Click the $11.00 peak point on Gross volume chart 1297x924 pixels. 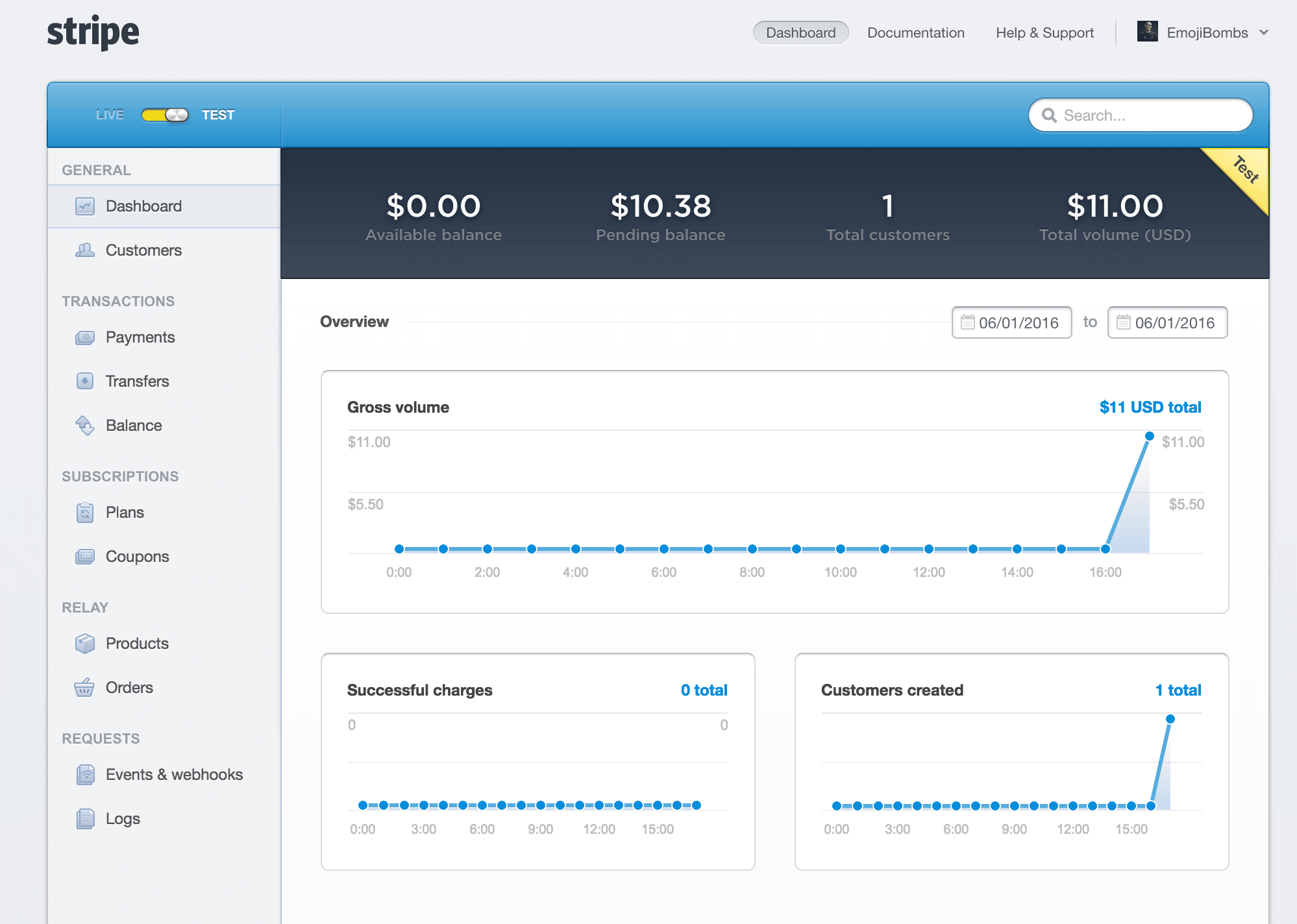pyautogui.click(x=1149, y=436)
